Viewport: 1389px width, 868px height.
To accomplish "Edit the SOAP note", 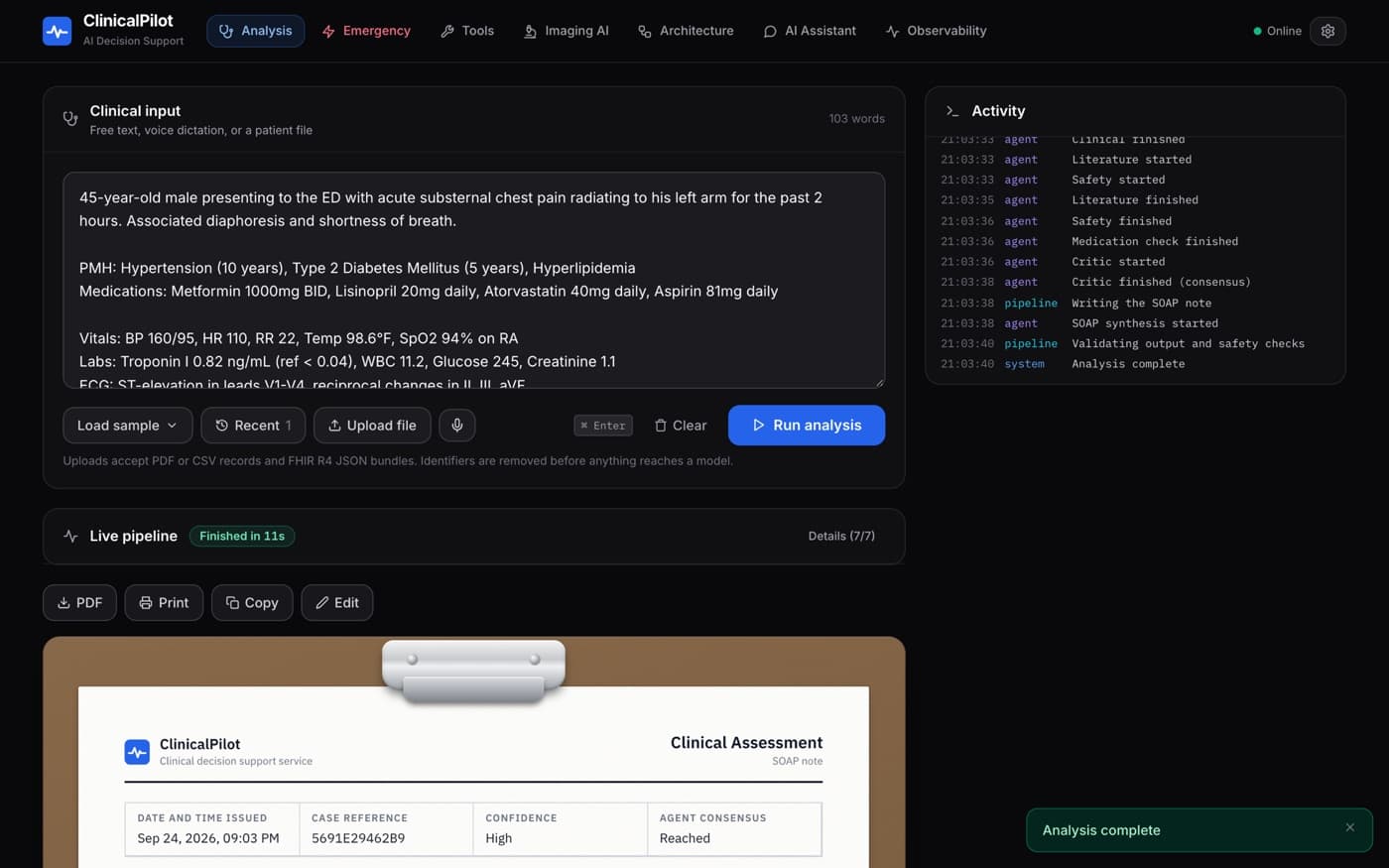I will [x=337, y=602].
